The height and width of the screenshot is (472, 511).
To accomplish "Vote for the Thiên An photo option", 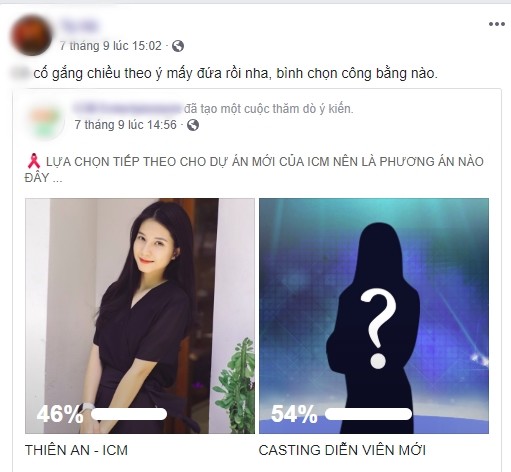I will (x=140, y=316).
